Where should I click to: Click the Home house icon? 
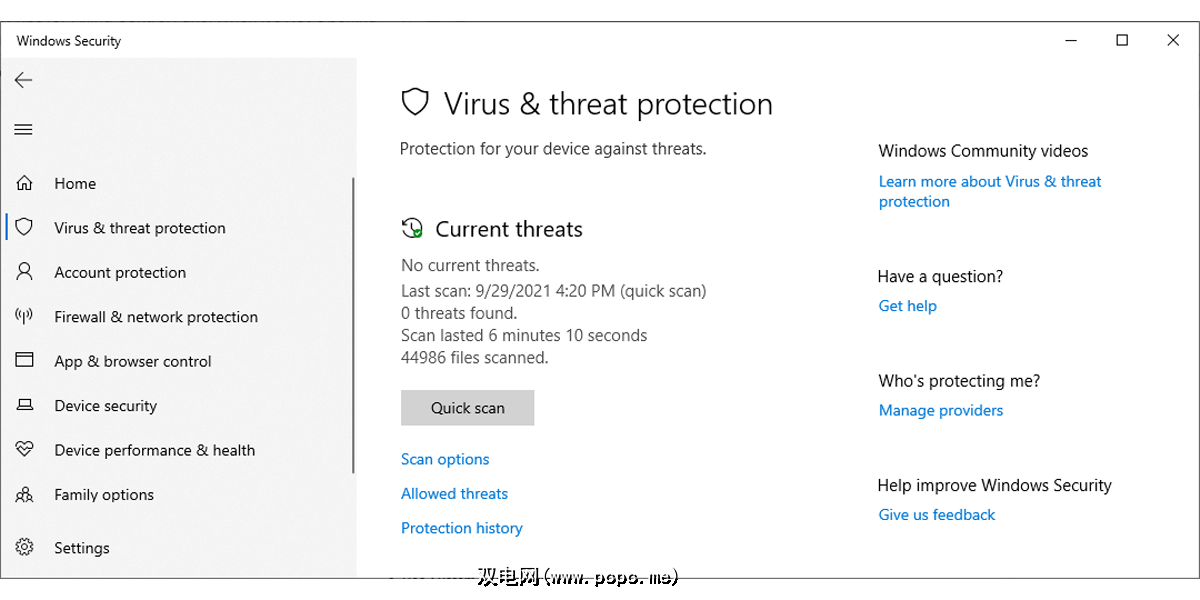pyautogui.click(x=24, y=184)
